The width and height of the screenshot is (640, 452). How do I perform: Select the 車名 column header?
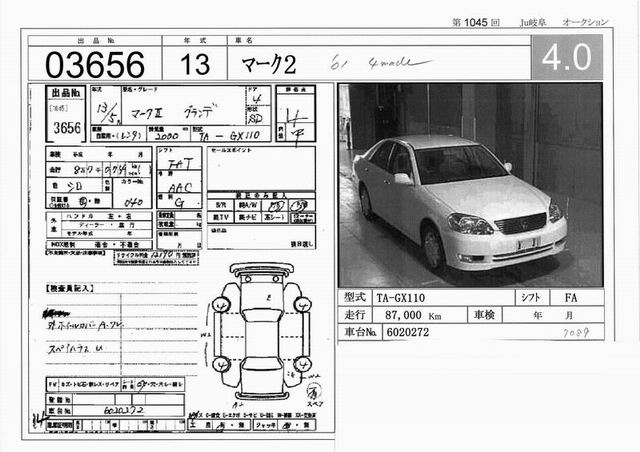pyautogui.click(x=244, y=40)
